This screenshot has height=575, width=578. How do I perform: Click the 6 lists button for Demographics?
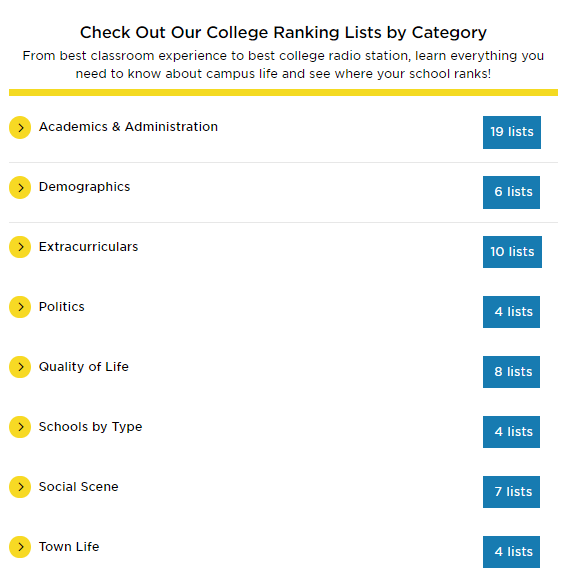click(x=511, y=192)
